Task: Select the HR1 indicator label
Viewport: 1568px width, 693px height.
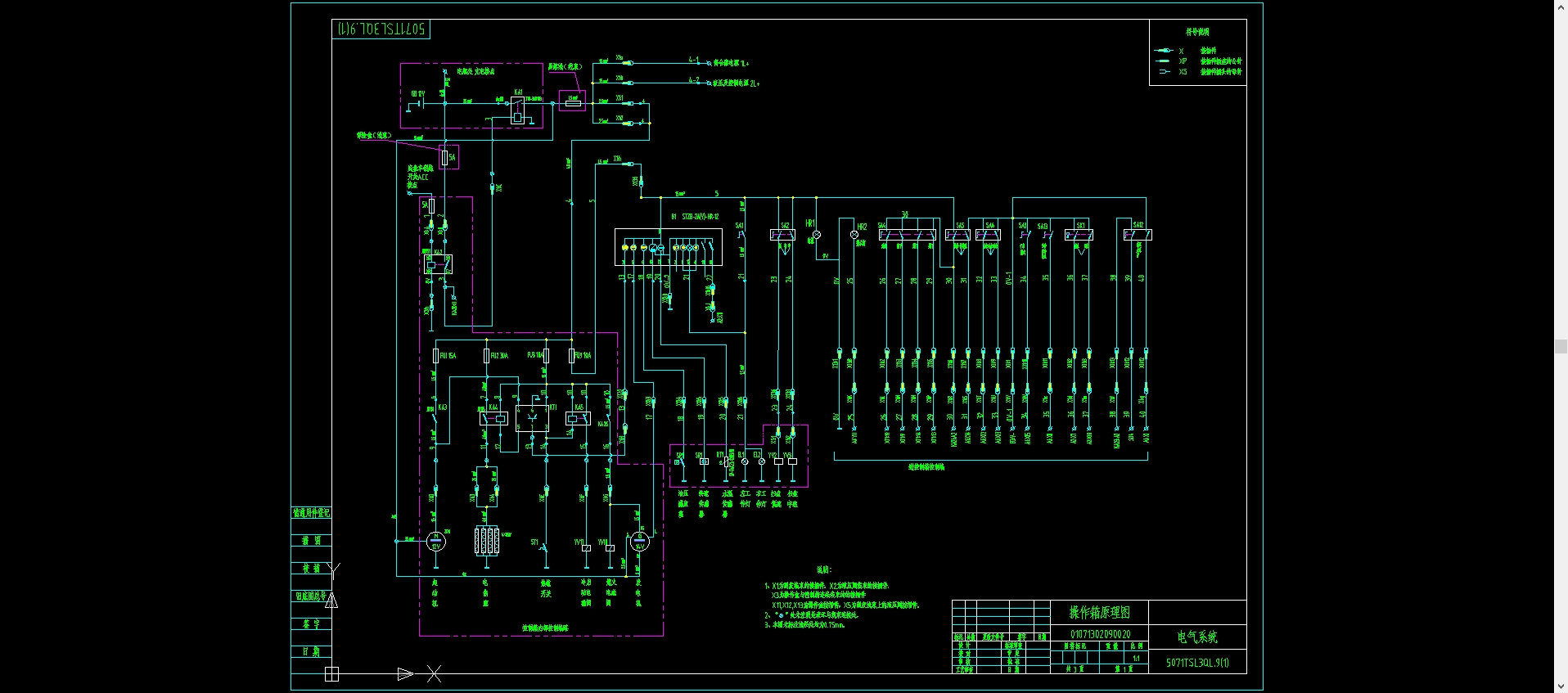Action: tap(810, 223)
